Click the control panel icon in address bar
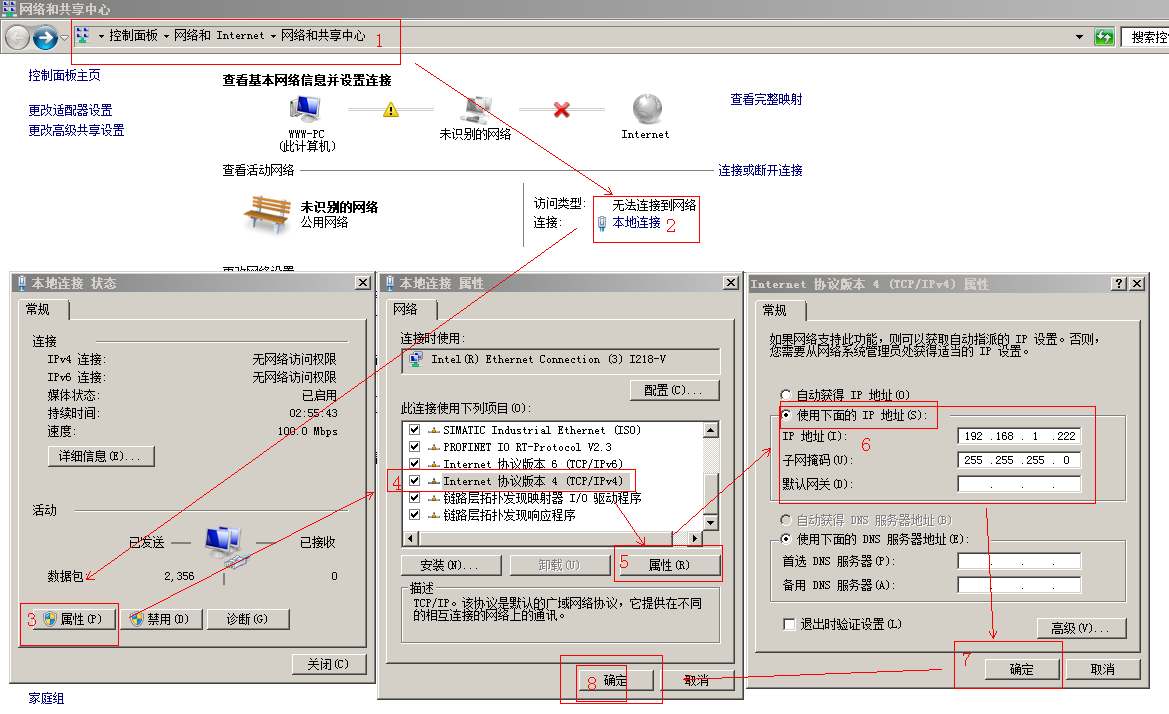Viewport: 1169px width, 714px height. coord(83,35)
